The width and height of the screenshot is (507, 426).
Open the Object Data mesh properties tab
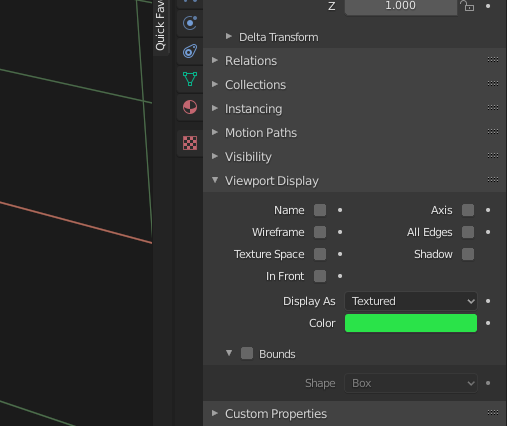pyautogui.click(x=190, y=79)
